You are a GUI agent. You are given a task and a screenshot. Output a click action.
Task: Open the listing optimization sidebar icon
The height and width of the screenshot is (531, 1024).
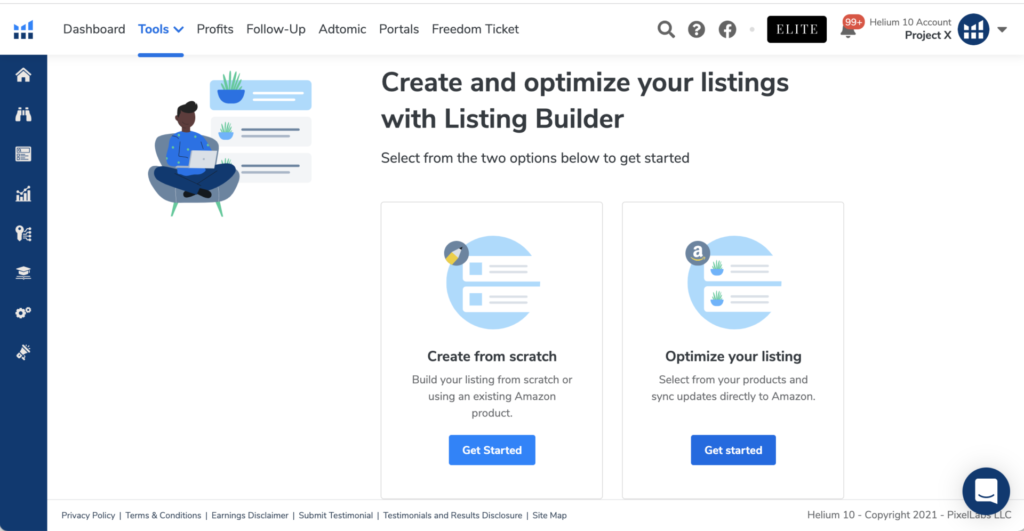(23, 154)
